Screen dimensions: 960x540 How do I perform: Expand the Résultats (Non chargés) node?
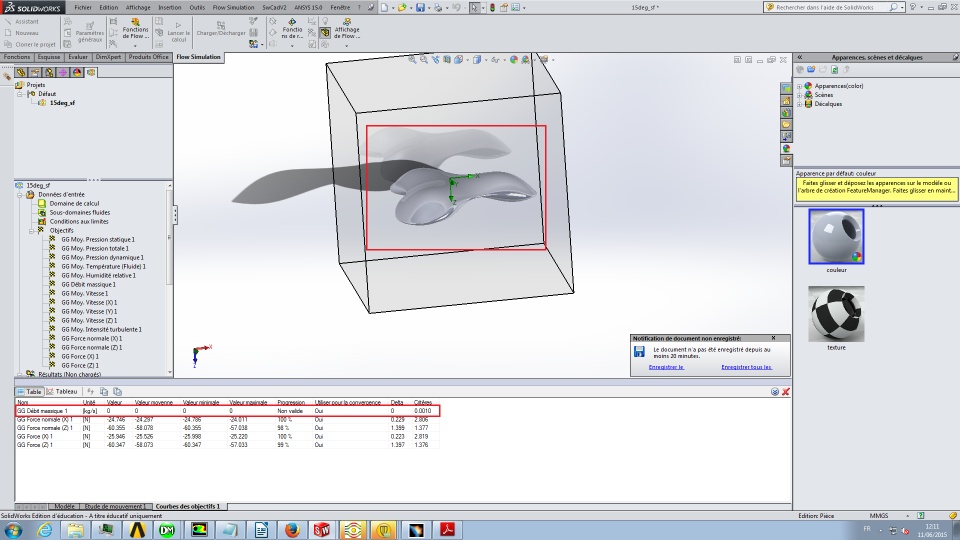coord(20,373)
